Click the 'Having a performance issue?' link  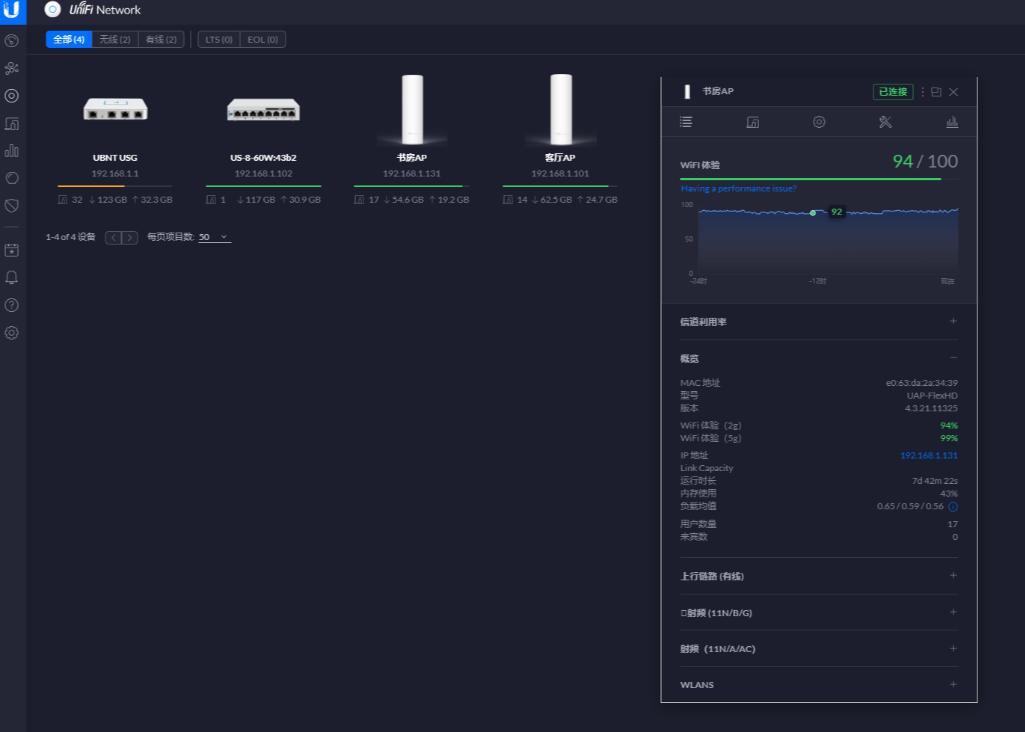(x=737, y=188)
